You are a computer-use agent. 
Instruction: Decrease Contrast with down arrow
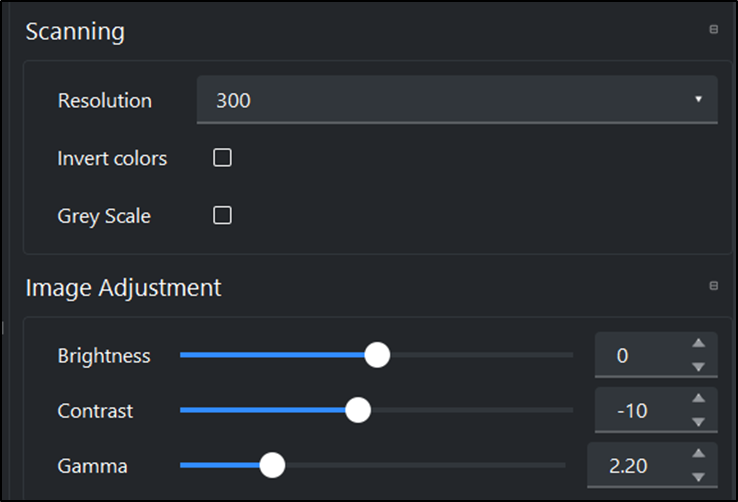(x=698, y=422)
